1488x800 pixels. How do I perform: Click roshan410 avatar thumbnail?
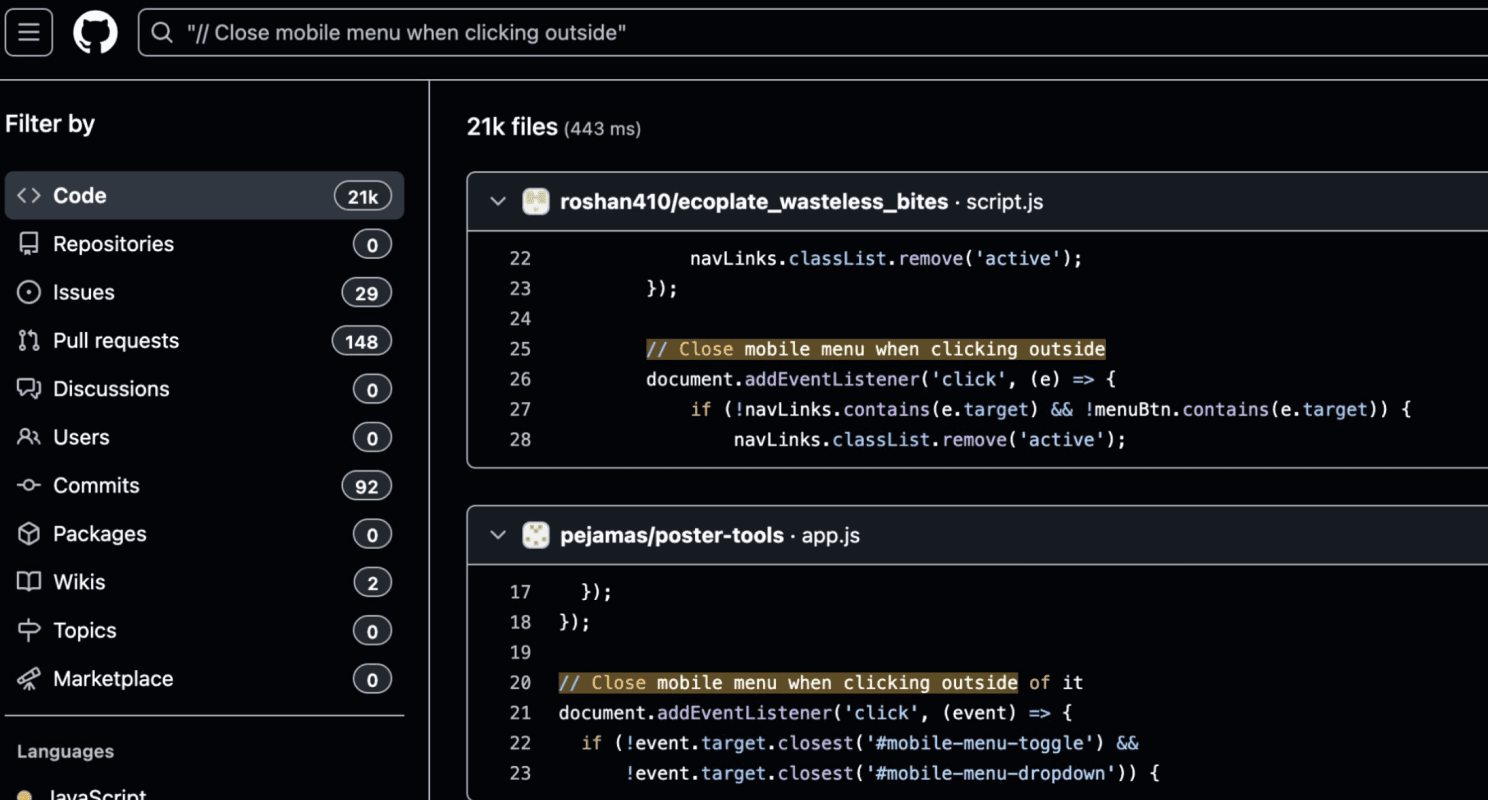click(536, 202)
